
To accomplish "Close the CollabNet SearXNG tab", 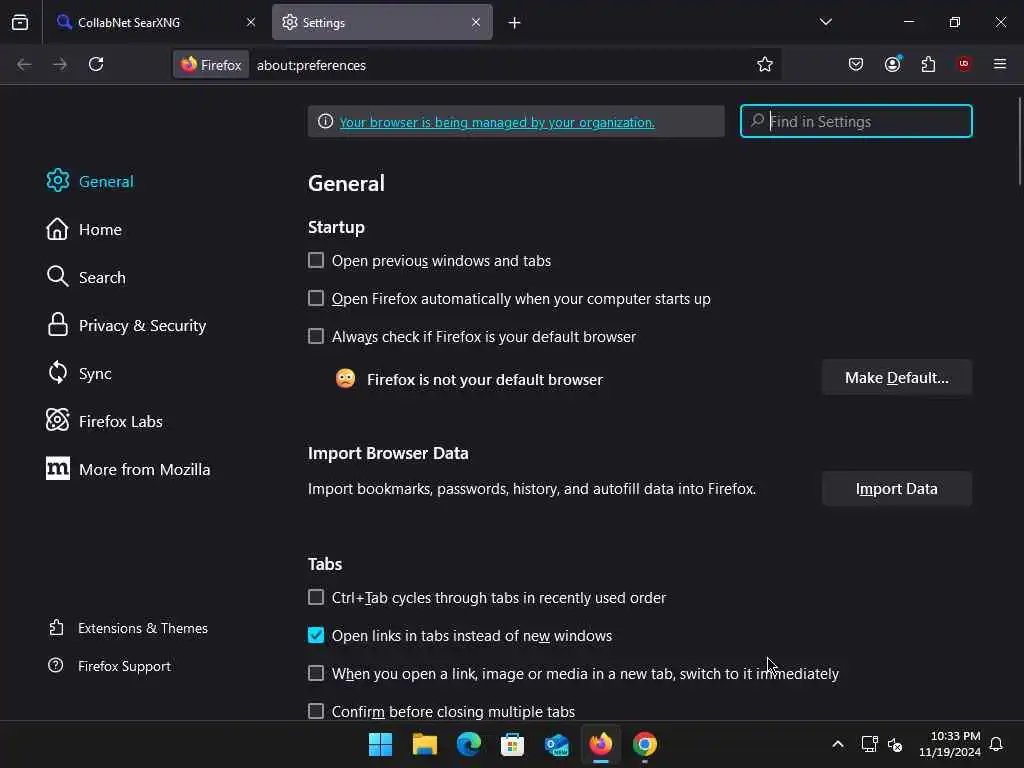I will point(251,22).
